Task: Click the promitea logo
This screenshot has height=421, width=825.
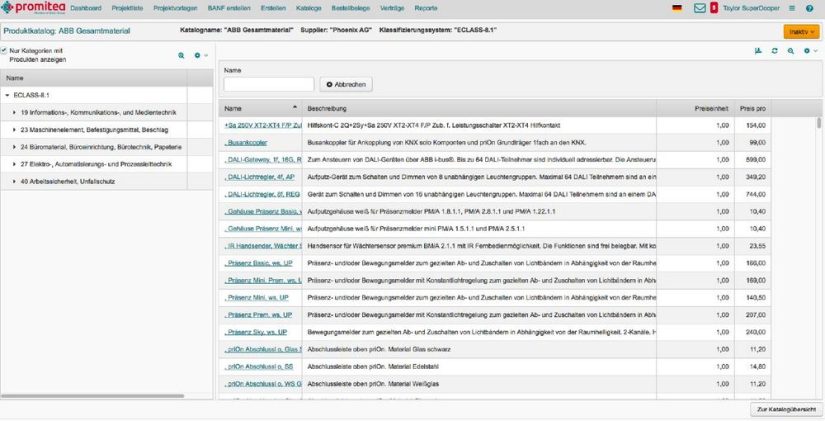Action: (x=33, y=8)
